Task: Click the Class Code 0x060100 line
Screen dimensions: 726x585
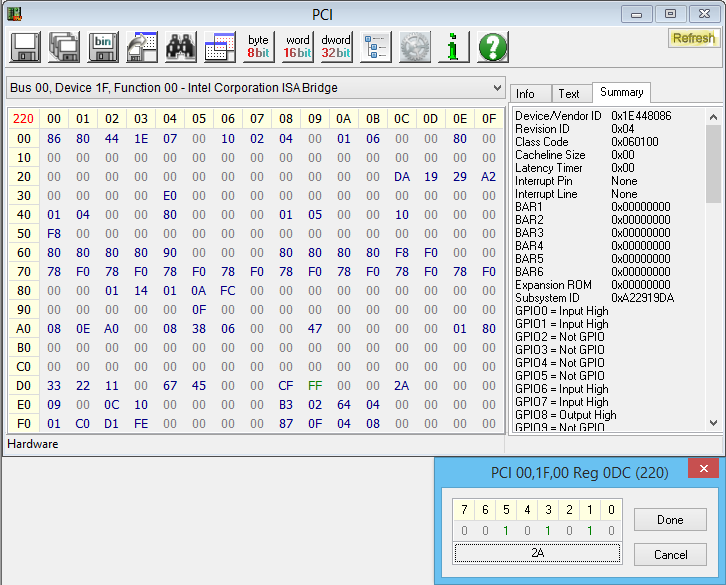Action: pyautogui.click(x=587, y=142)
